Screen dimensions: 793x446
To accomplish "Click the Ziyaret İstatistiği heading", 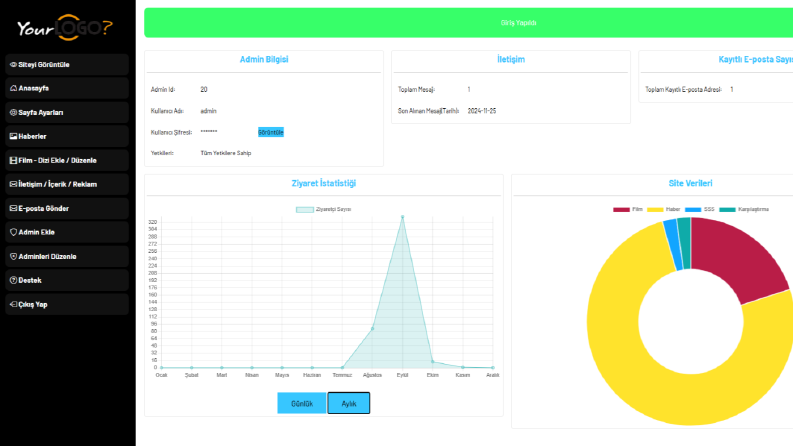I will [324, 183].
